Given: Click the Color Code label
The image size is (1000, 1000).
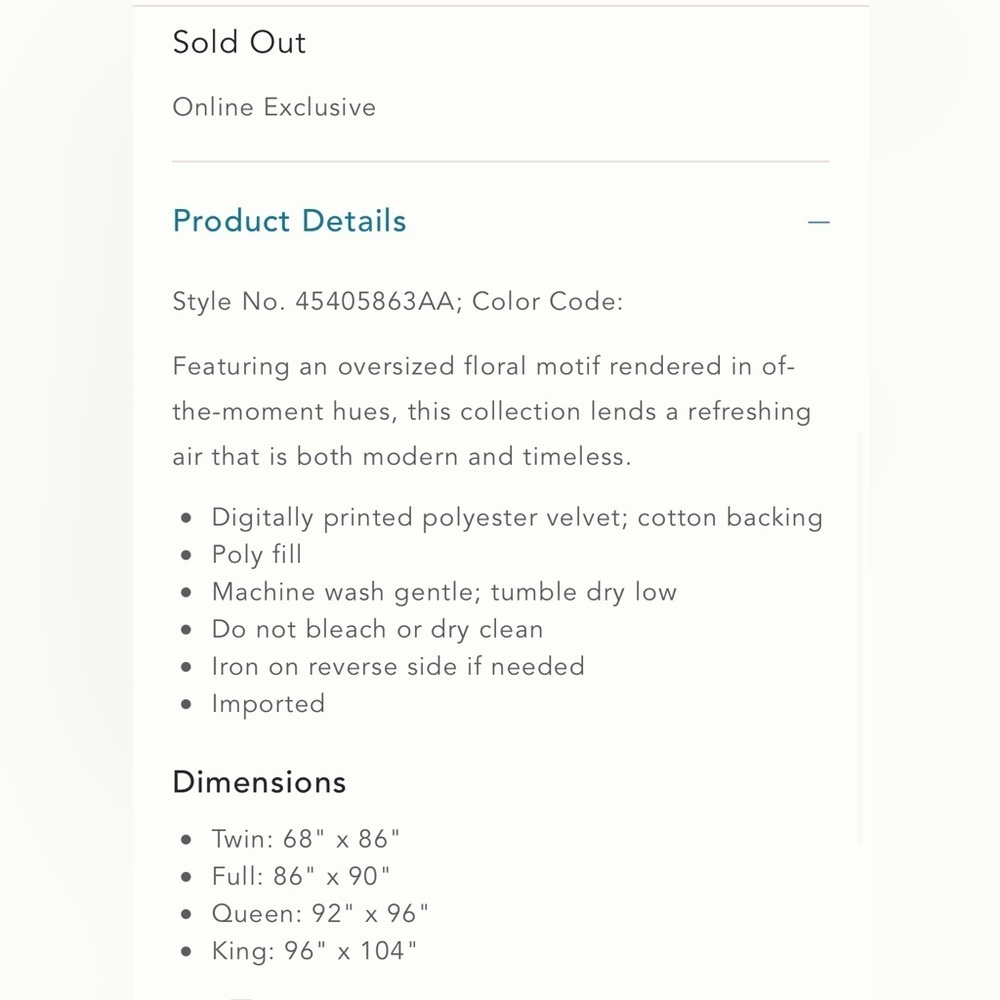Looking at the screenshot, I should pos(547,301).
